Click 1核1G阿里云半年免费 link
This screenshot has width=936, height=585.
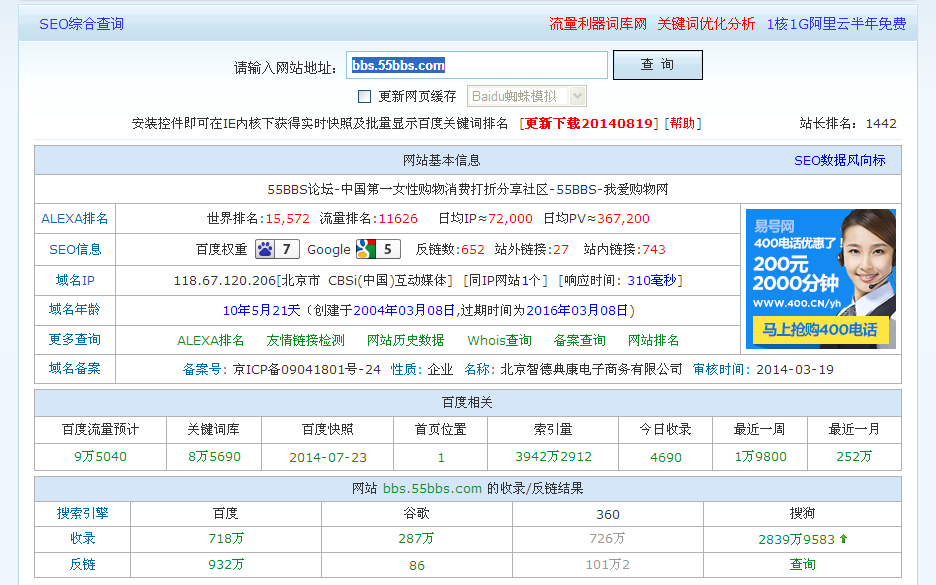(x=836, y=24)
